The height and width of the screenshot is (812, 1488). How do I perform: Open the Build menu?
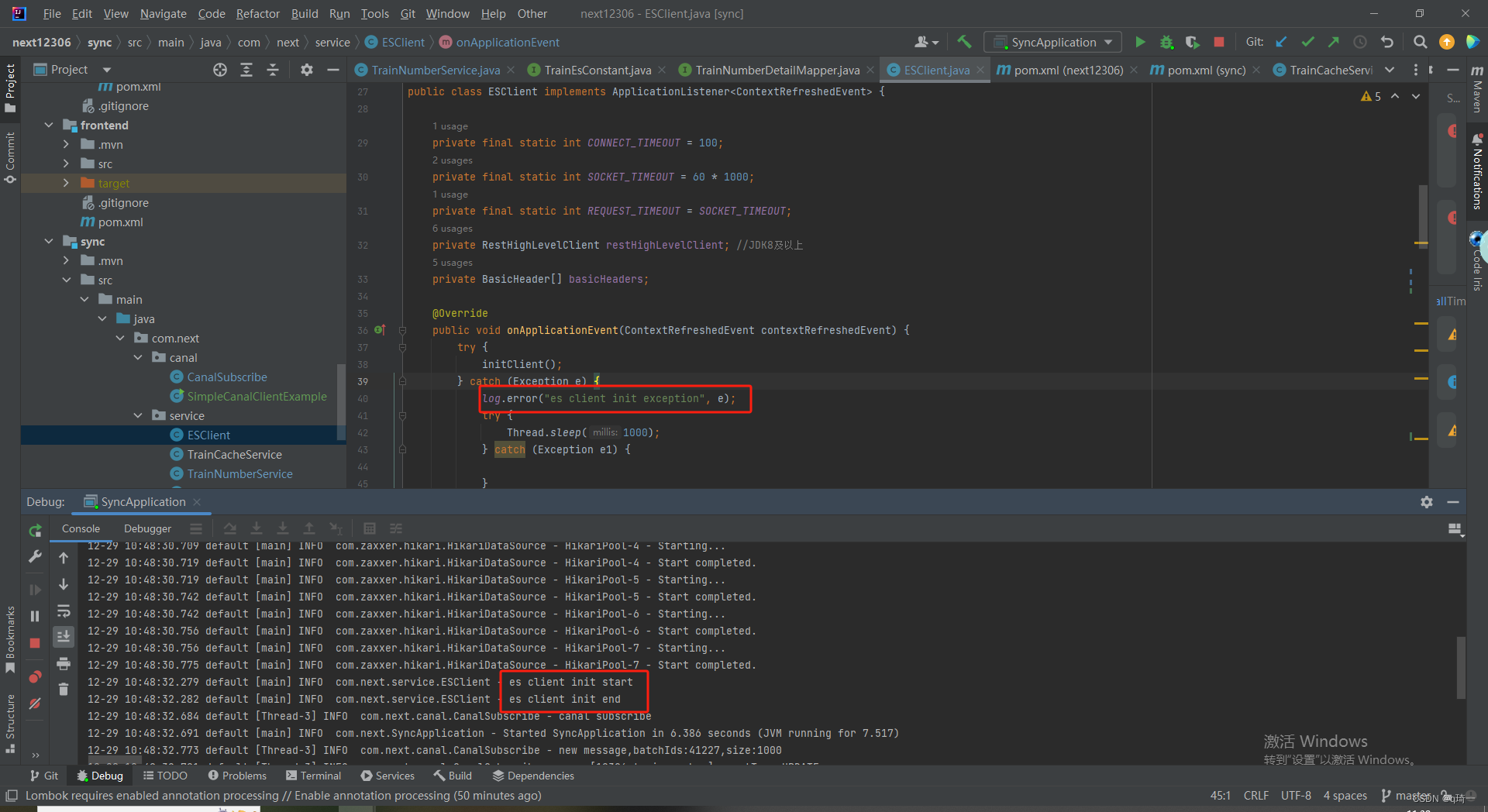pos(305,13)
